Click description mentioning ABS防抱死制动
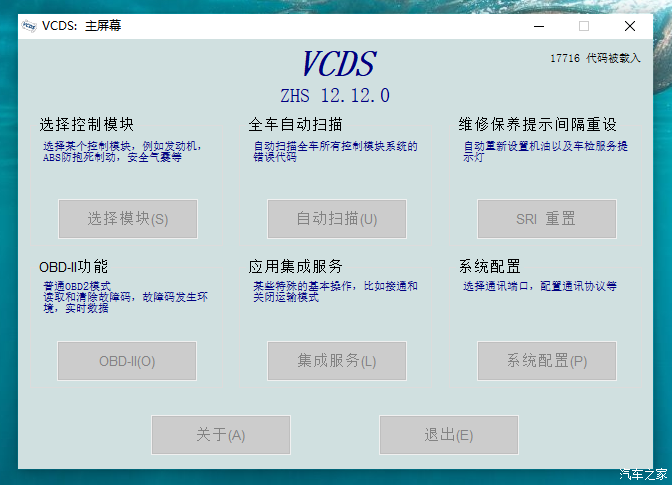 pyautogui.click(x=122, y=152)
